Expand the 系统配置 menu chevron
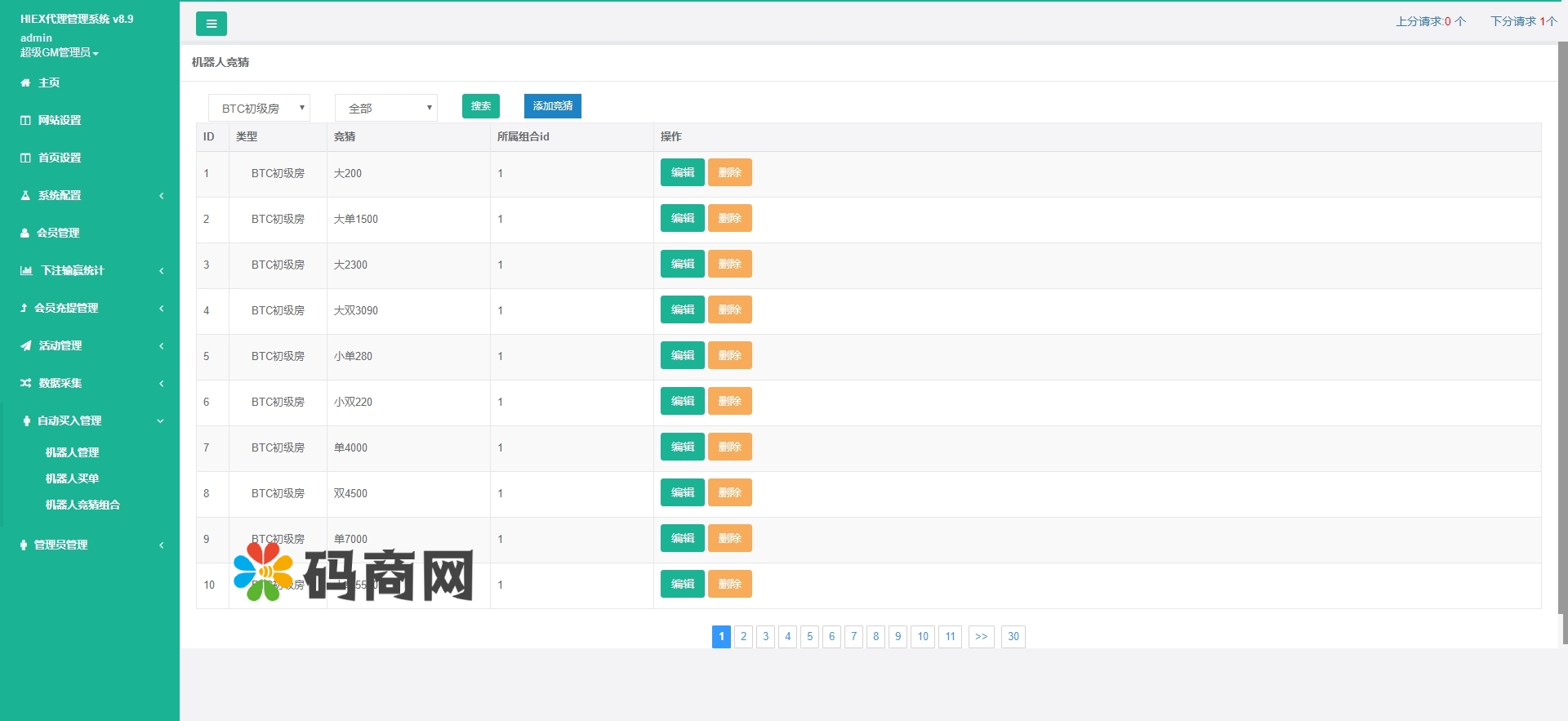The width and height of the screenshot is (1568, 721). [161, 195]
